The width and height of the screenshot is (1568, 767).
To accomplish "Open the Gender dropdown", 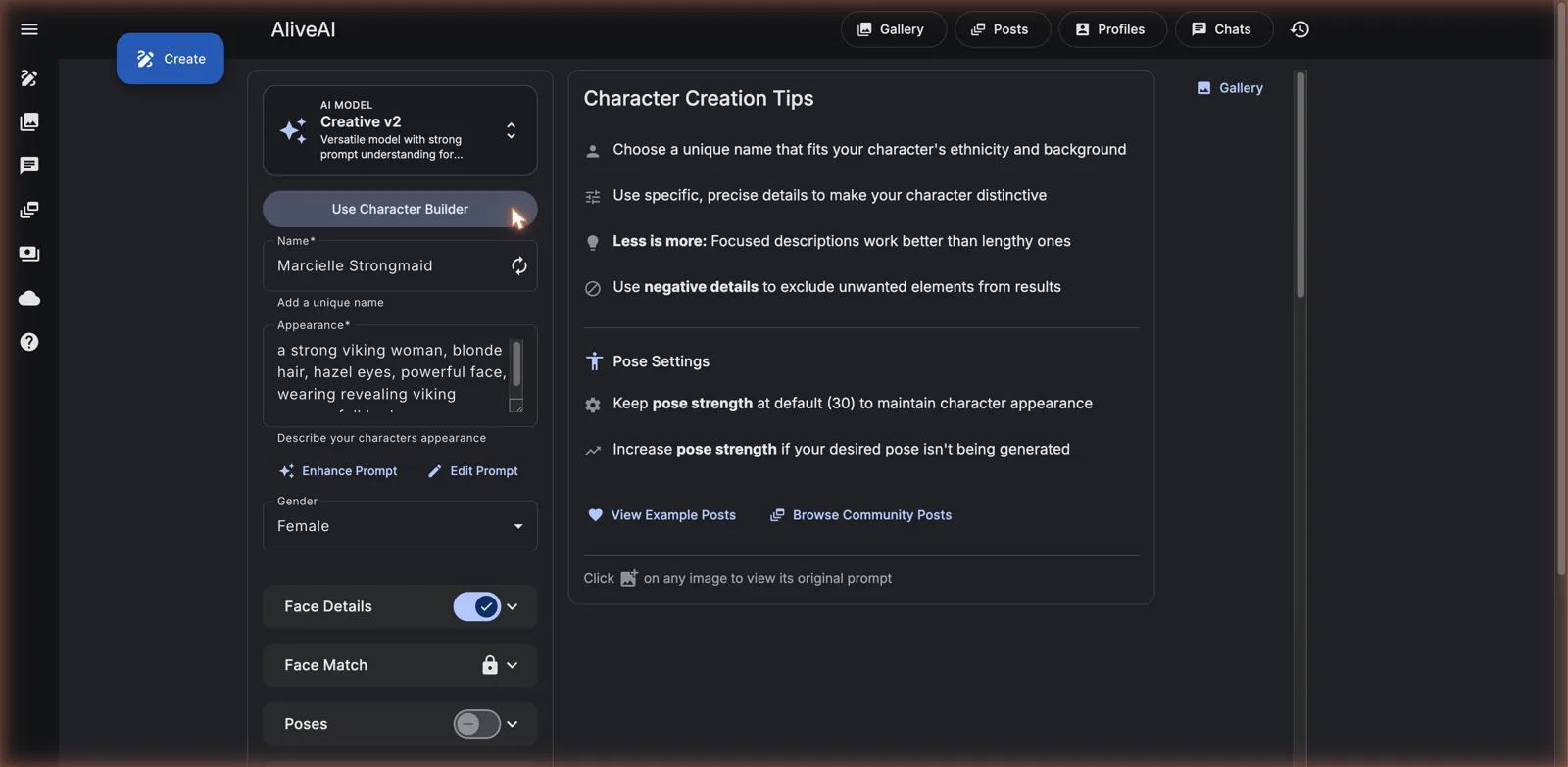I will (x=400, y=526).
